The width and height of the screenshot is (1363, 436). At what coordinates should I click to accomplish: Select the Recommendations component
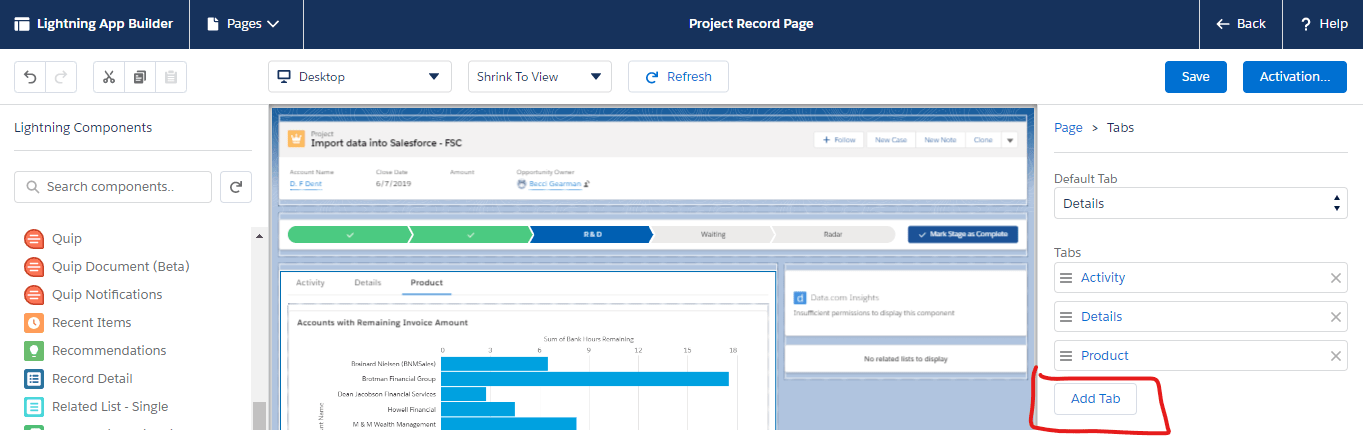click(x=96, y=351)
